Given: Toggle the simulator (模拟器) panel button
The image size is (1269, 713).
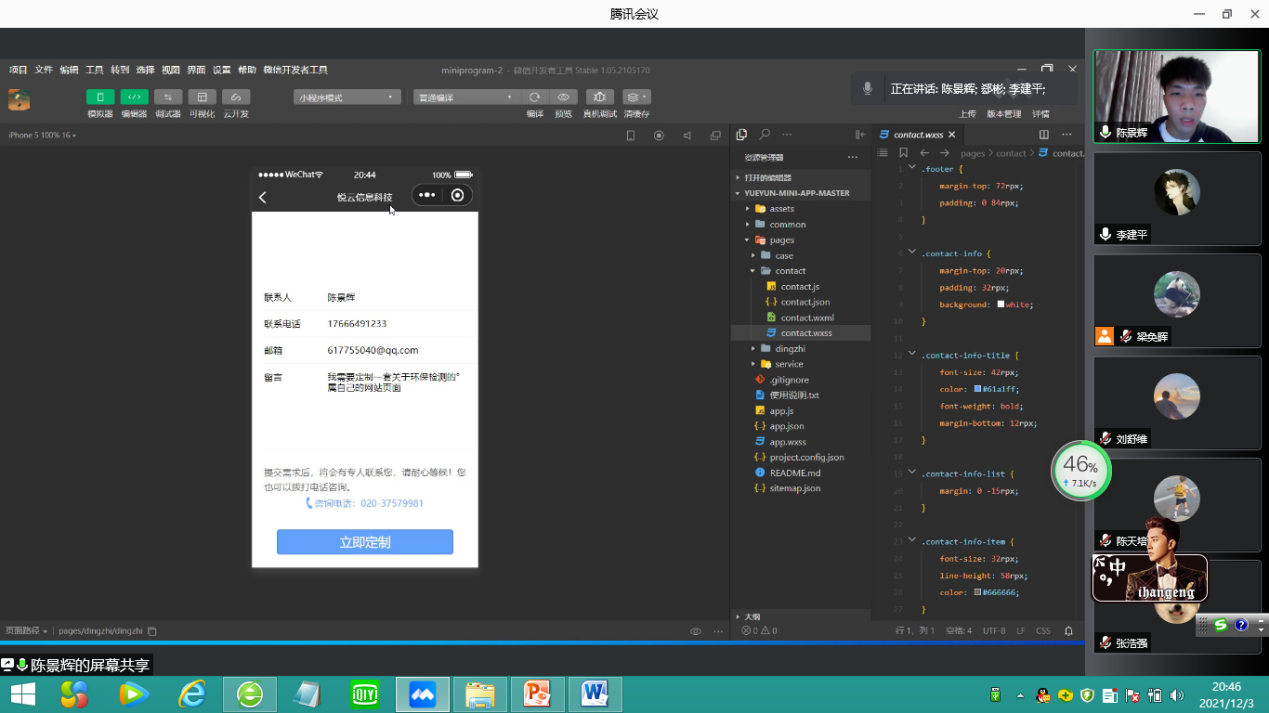Looking at the screenshot, I should 100,97.
